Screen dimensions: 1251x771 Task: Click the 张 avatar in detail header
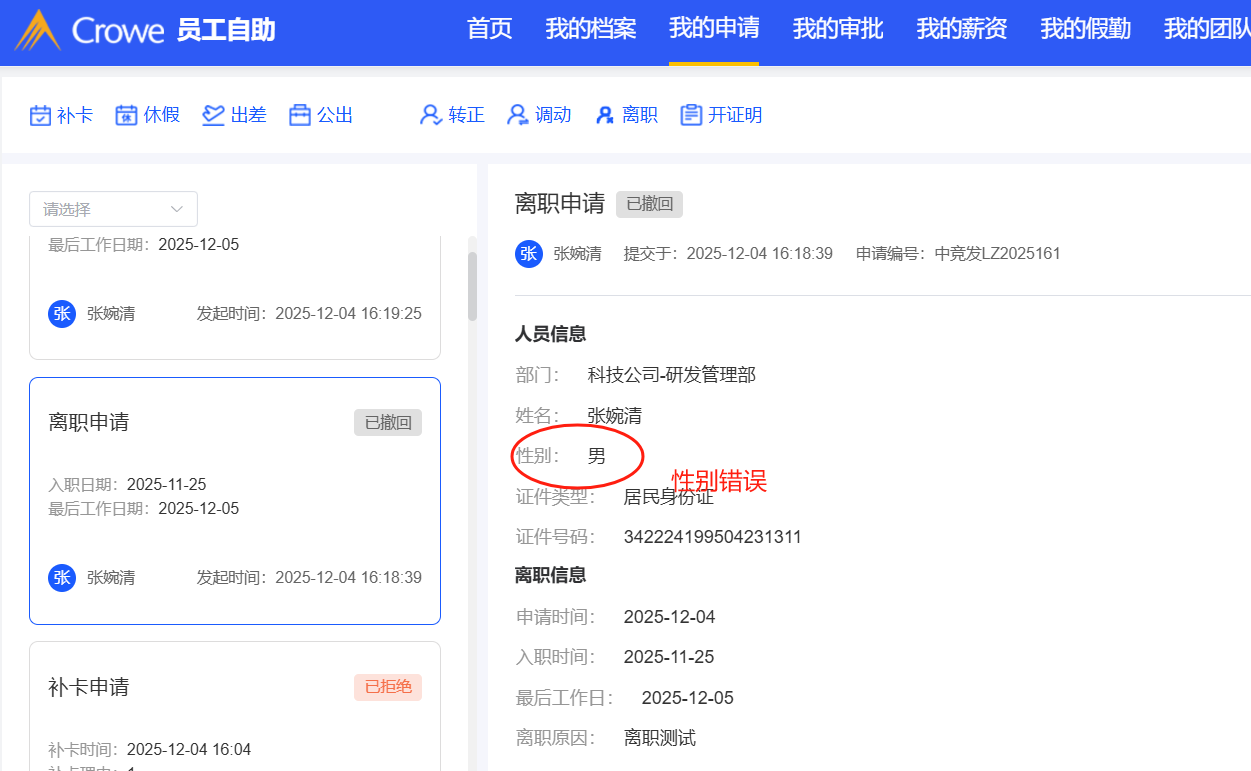529,254
